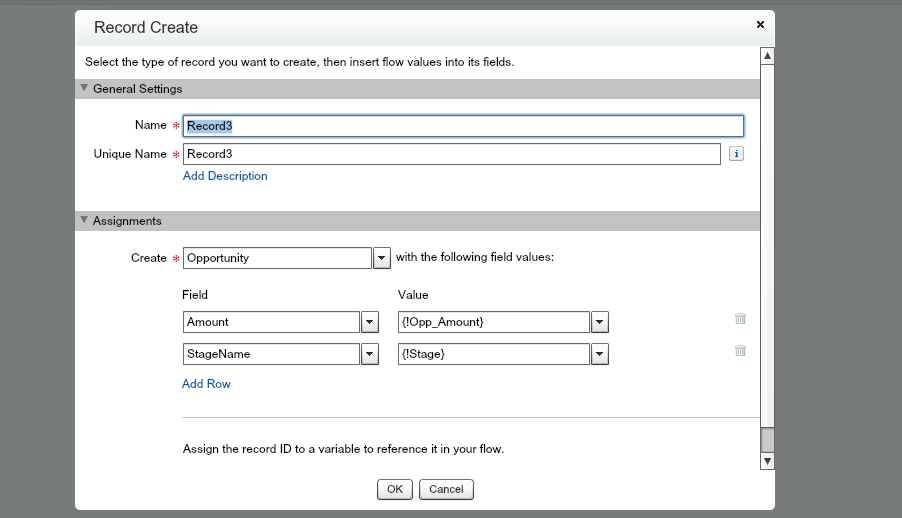Click into the Name text field

463,126
